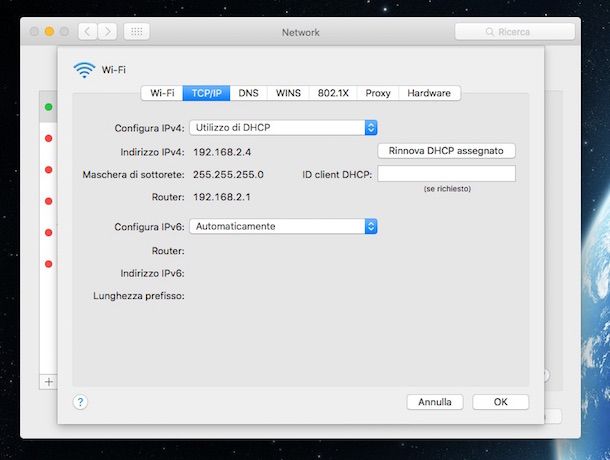Click the Annulla button
This screenshot has height=460, width=610.
point(435,402)
